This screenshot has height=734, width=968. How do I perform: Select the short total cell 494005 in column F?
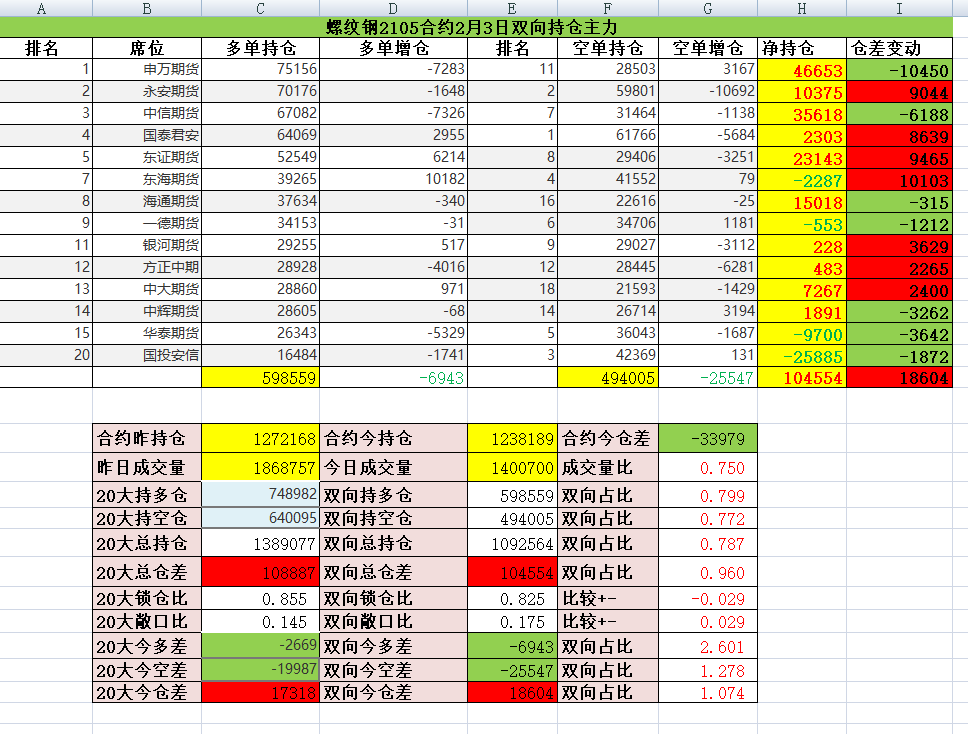point(608,378)
